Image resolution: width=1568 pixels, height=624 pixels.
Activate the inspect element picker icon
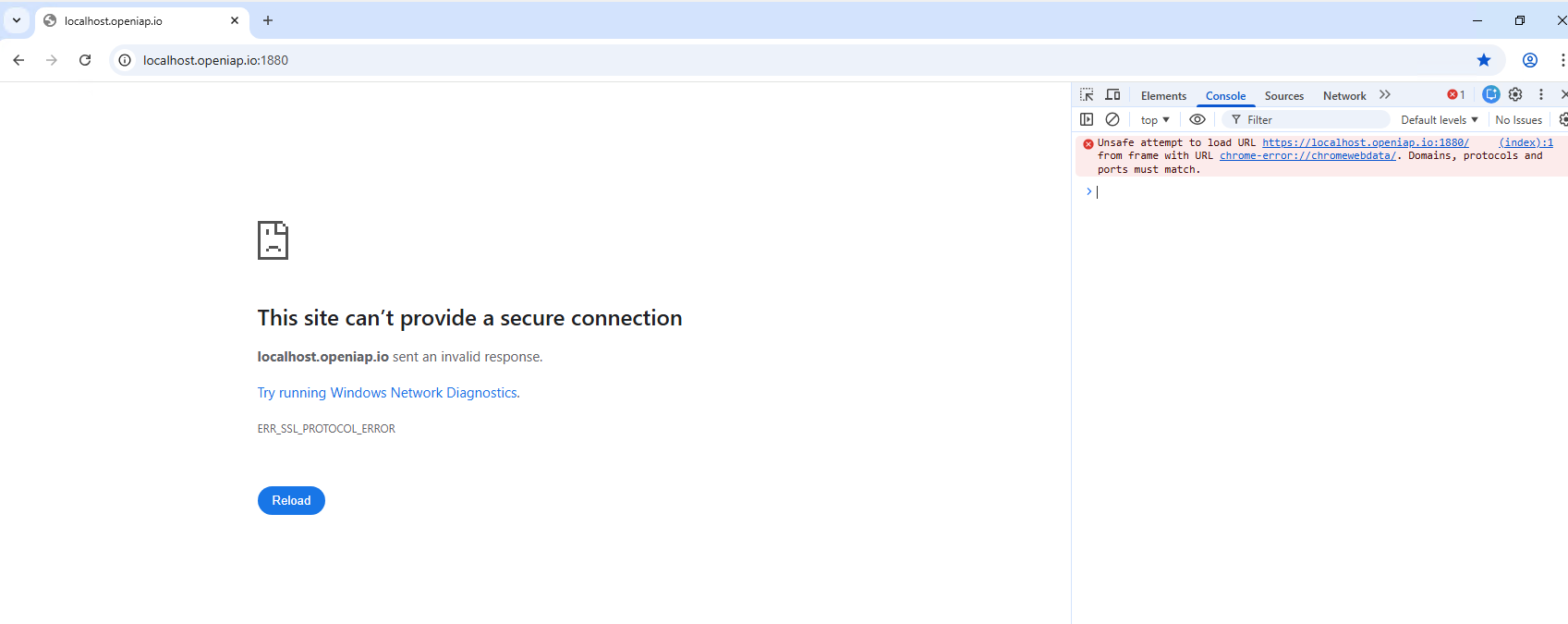point(1087,95)
